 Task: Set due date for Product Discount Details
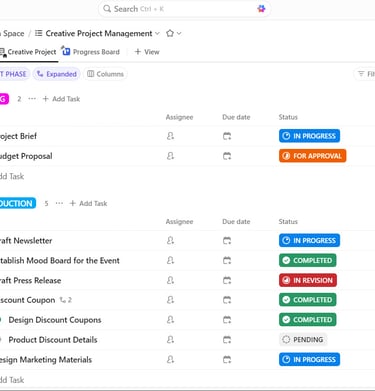coord(227,340)
